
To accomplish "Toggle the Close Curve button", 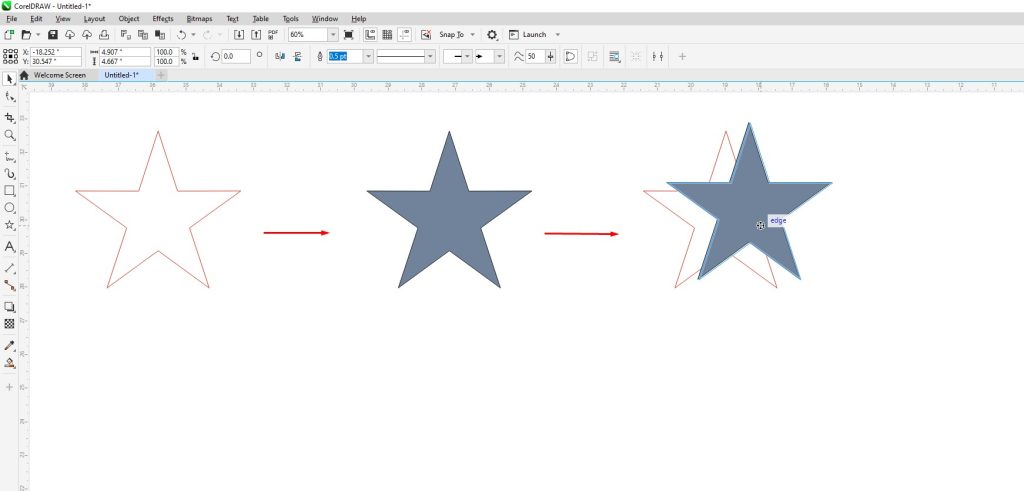I will tap(570, 57).
